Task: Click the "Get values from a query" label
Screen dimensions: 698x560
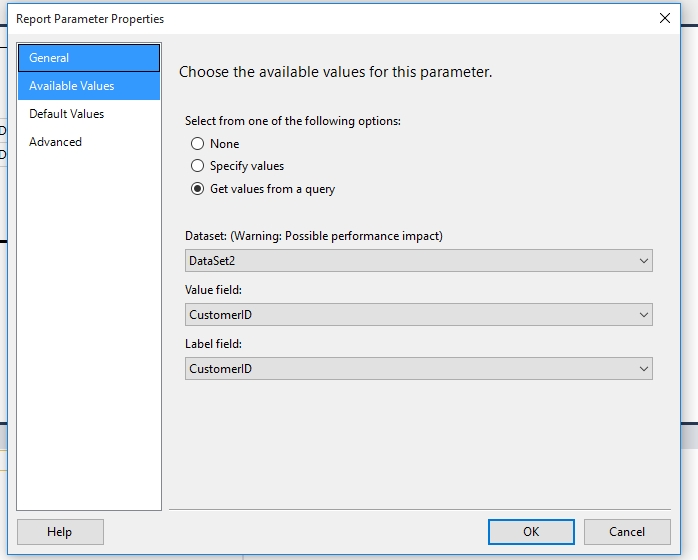Action: [272, 189]
